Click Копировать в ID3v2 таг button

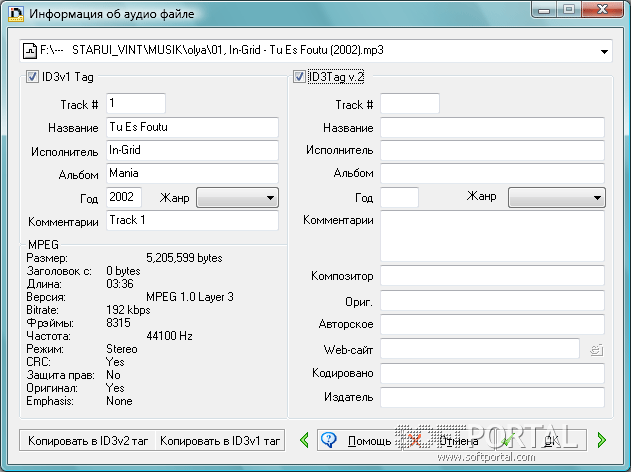pyautogui.click(x=88, y=441)
